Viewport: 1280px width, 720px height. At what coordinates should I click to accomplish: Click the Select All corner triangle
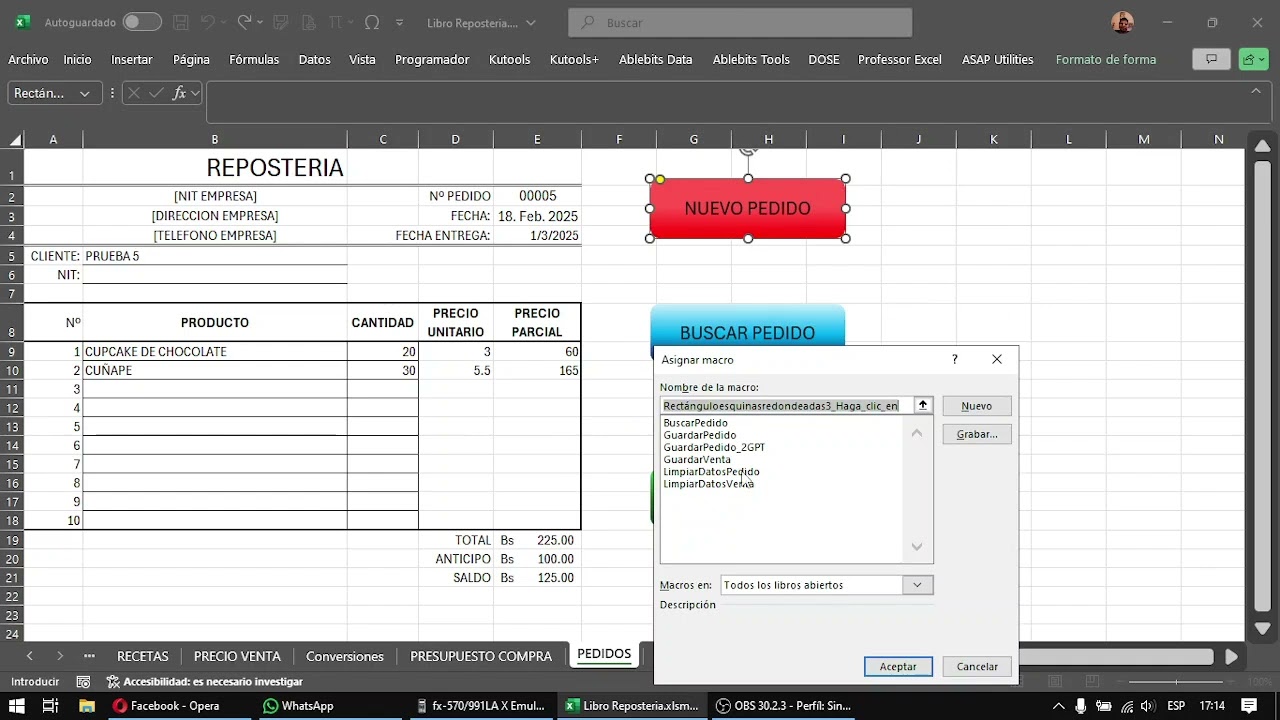pos(13,139)
